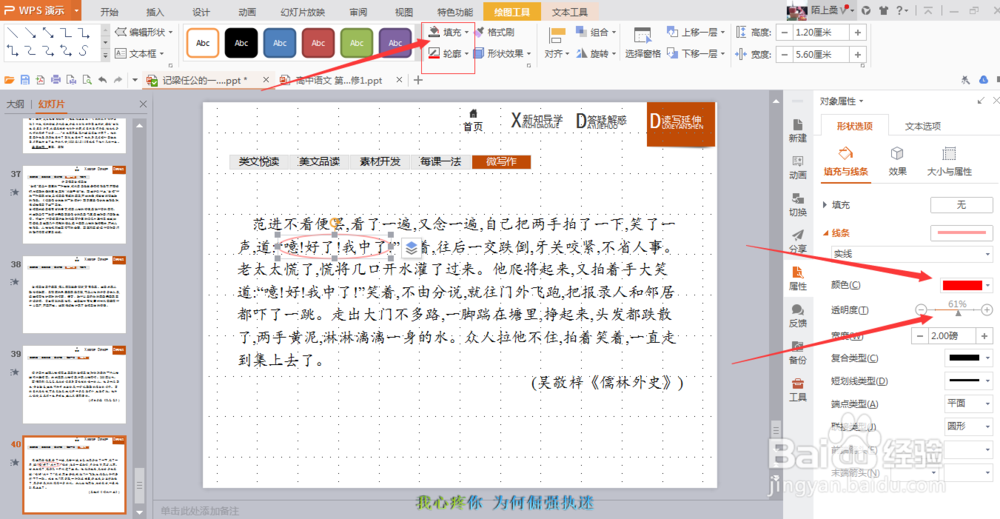Open the 选择窗格 selection pane
This screenshot has height=519, width=1000.
(642, 42)
